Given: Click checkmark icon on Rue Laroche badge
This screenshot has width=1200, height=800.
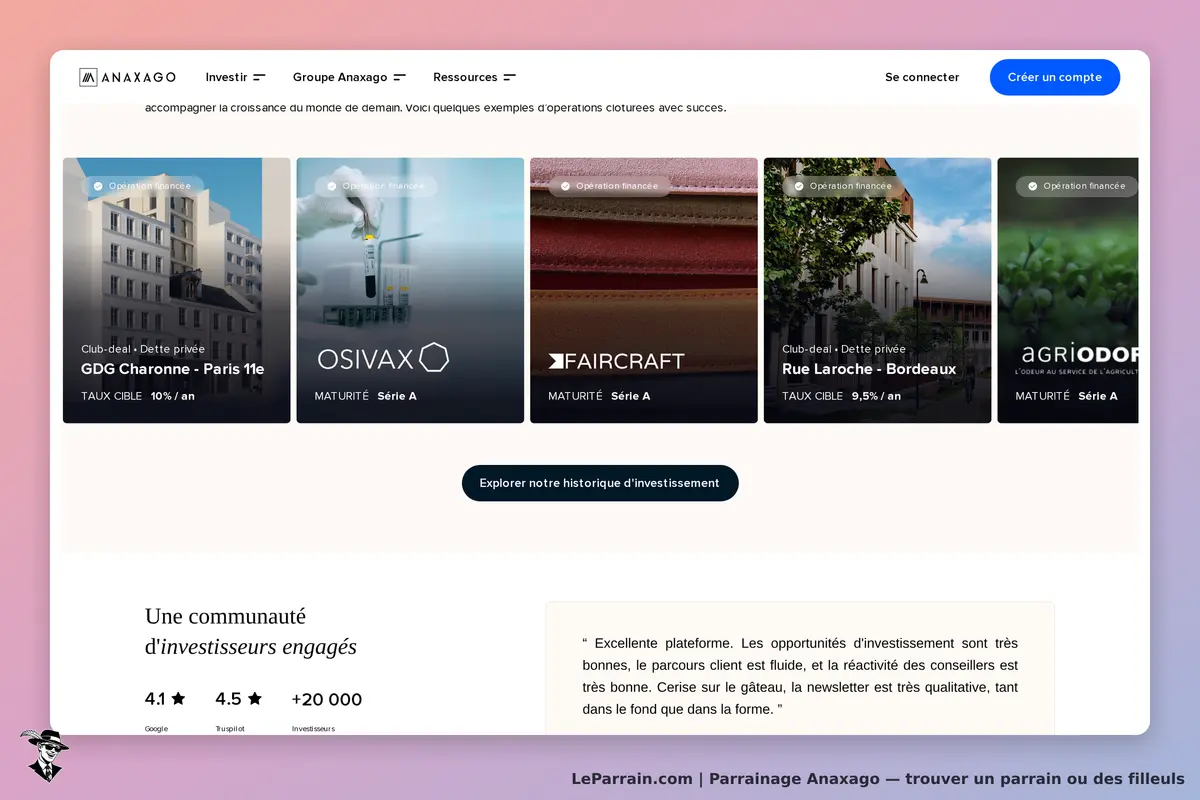Looking at the screenshot, I should 799,186.
